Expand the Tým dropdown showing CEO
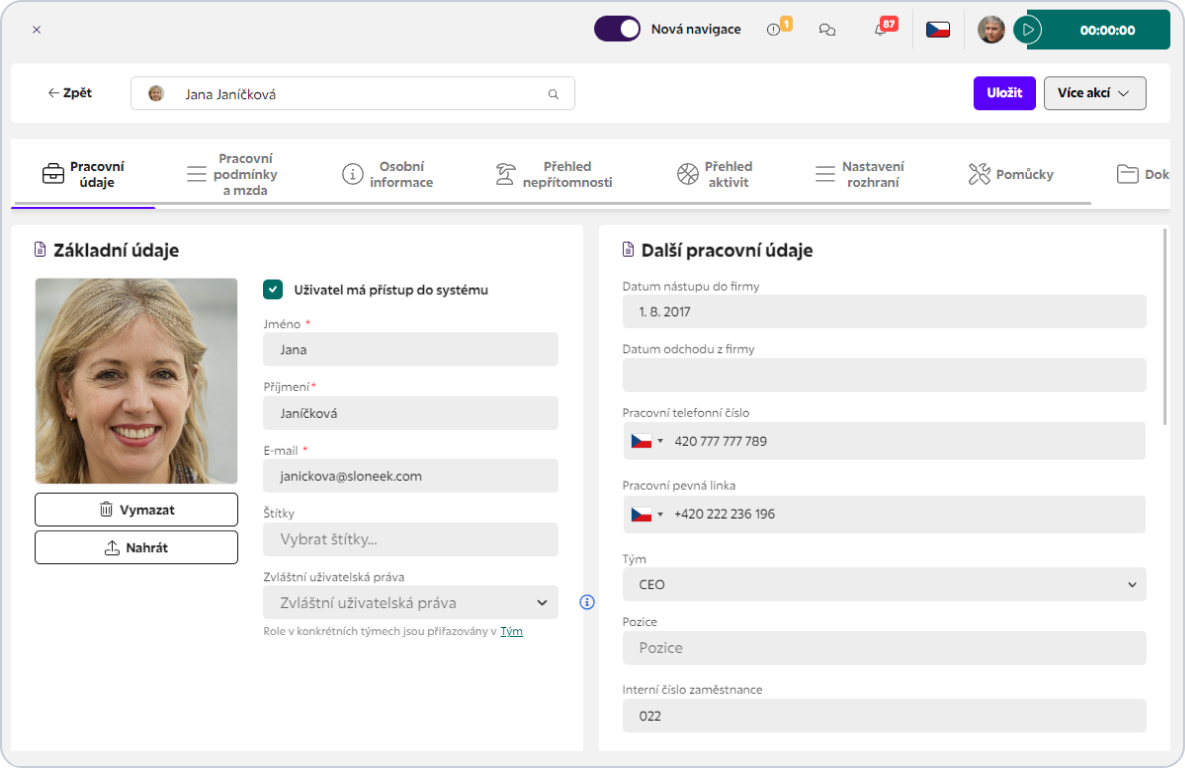 coord(884,584)
